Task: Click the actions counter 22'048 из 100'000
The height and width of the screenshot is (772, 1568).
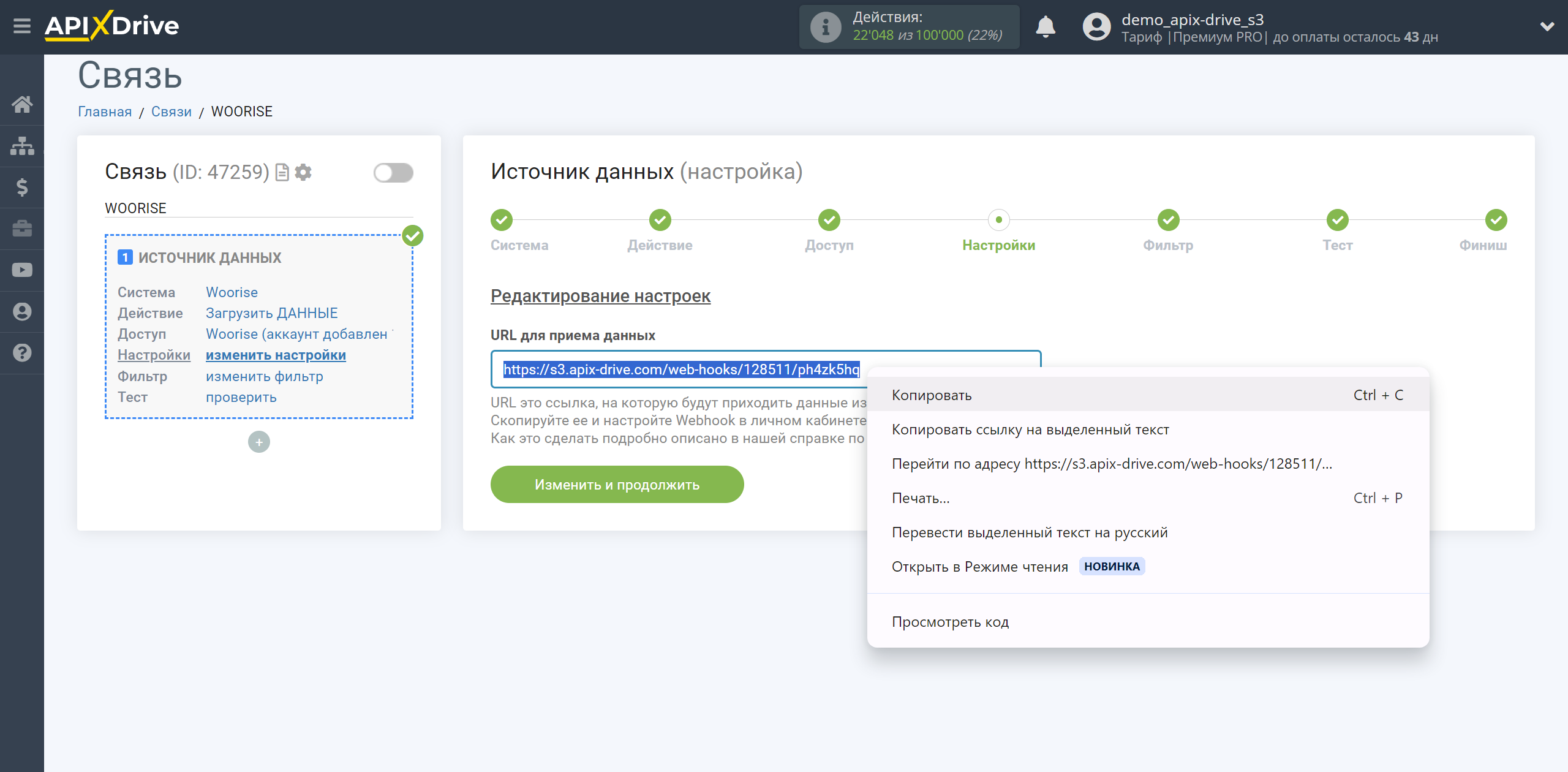Action: (x=927, y=36)
